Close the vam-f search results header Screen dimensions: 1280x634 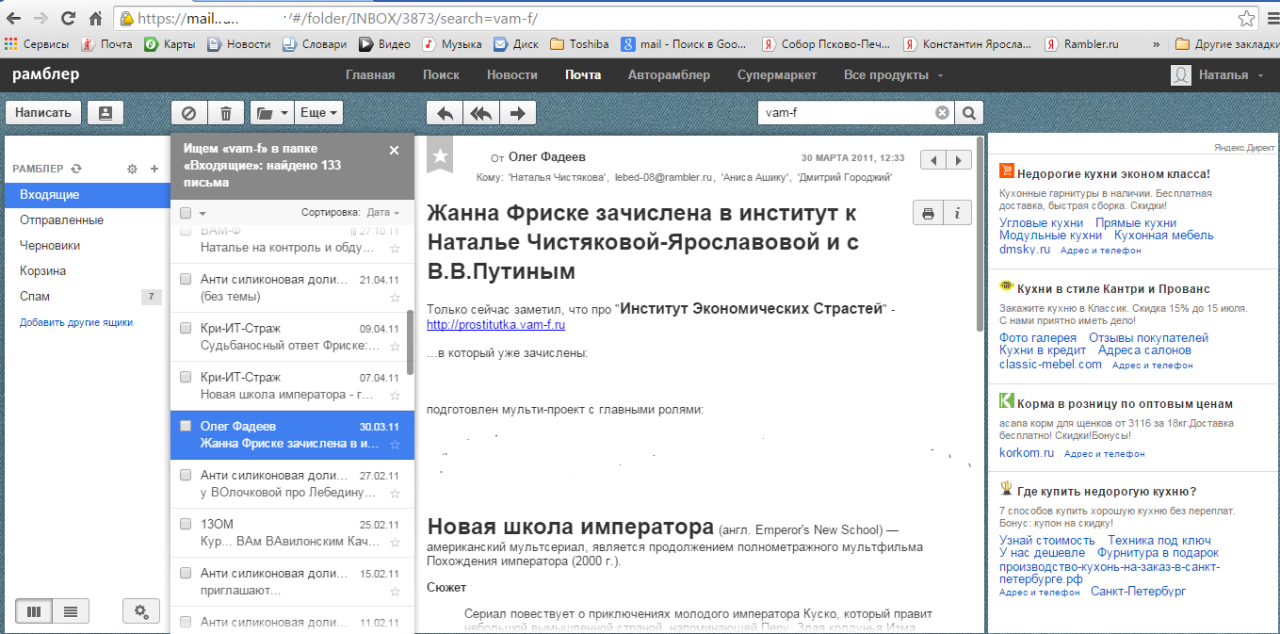tap(394, 150)
